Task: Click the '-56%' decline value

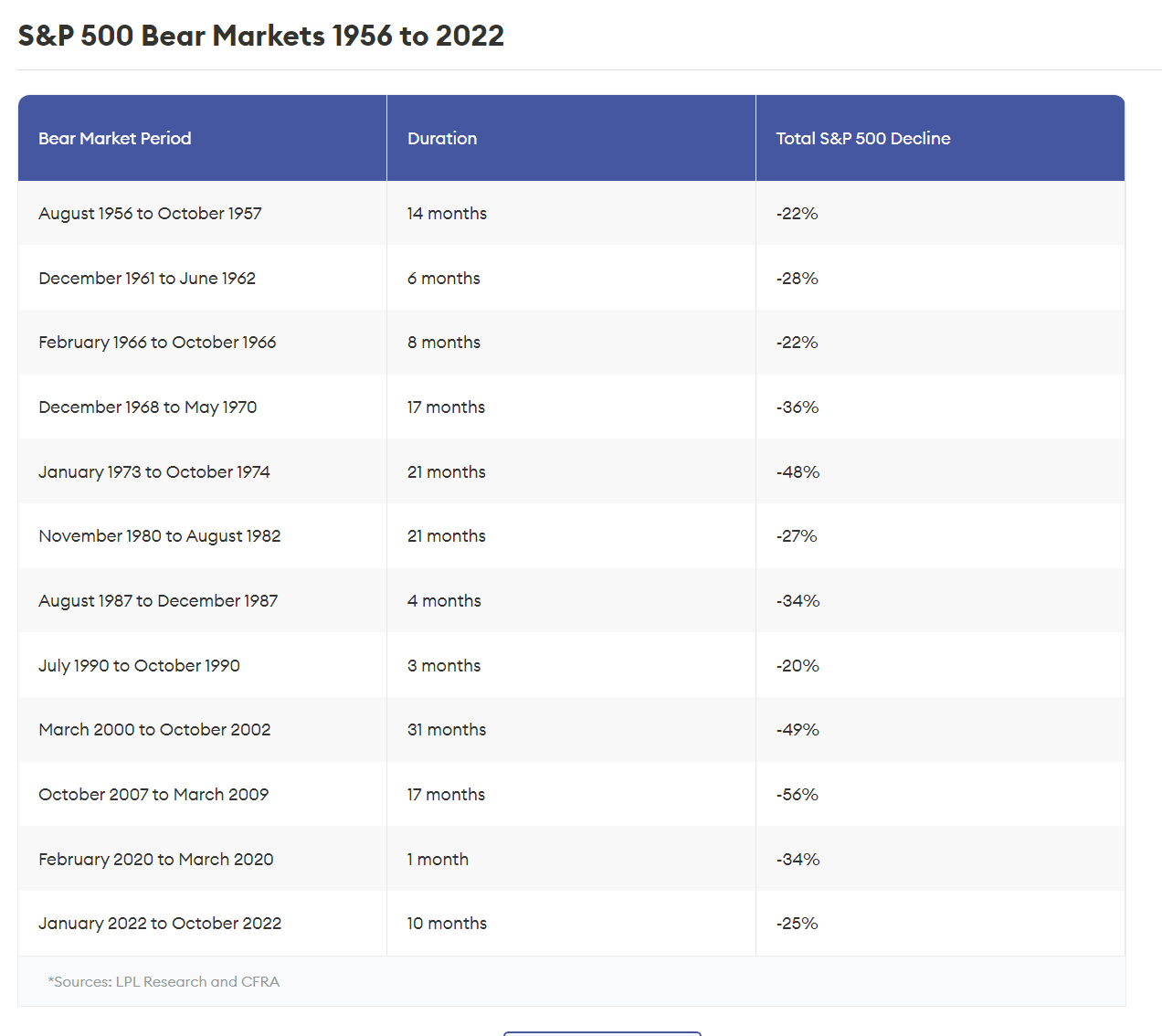Action: pos(798,795)
